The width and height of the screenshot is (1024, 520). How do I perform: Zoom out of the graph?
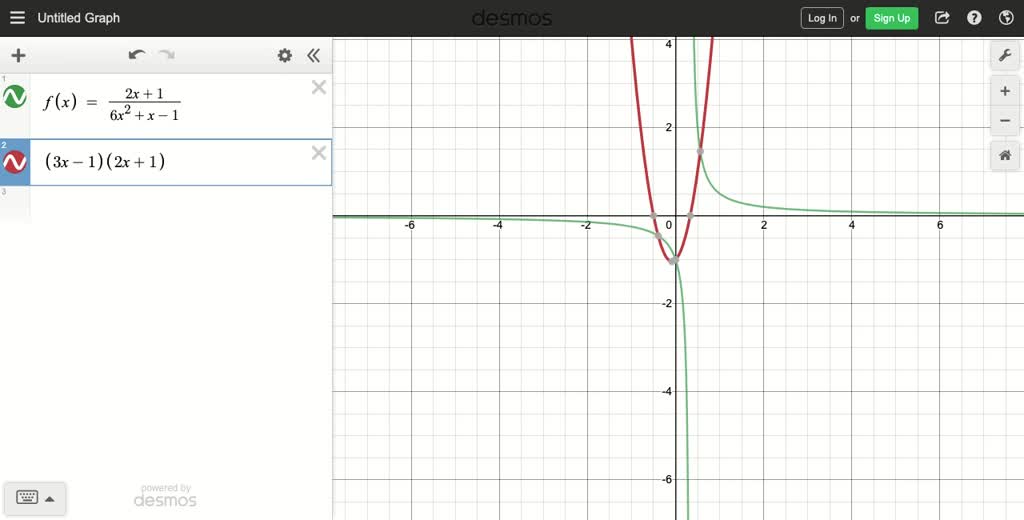pyautogui.click(x=1005, y=121)
